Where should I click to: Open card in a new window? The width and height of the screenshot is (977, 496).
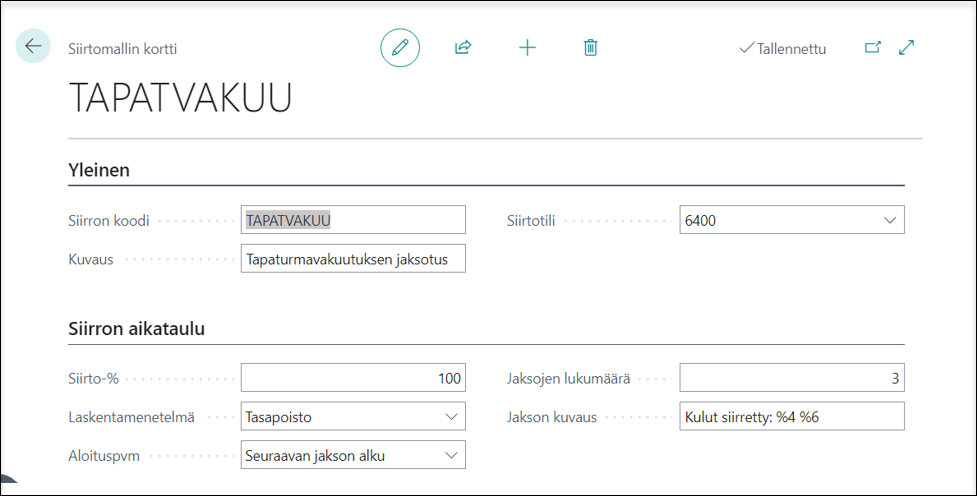(x=873, y=47)
